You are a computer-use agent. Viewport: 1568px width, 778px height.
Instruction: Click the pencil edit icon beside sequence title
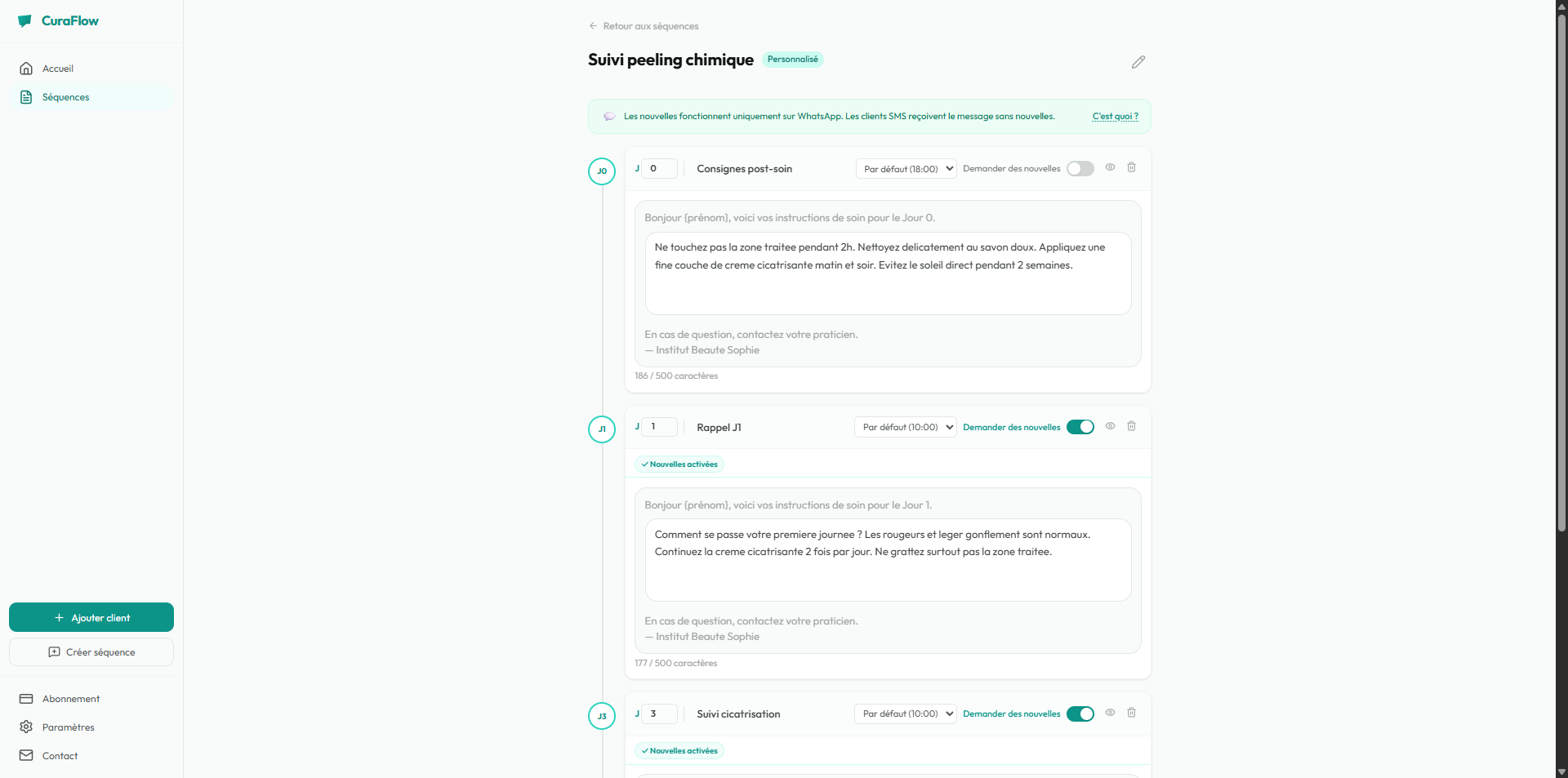[1138, 62]
